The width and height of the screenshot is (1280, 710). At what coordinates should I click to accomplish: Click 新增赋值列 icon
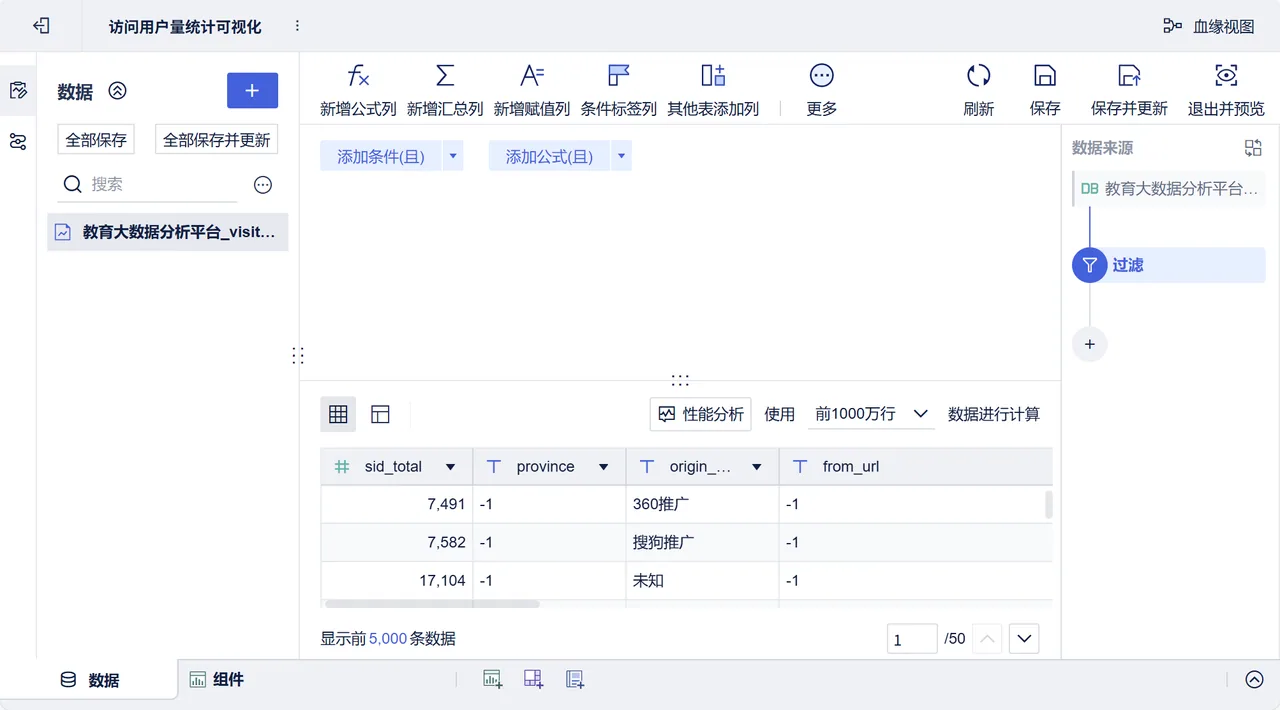[532, 76]
